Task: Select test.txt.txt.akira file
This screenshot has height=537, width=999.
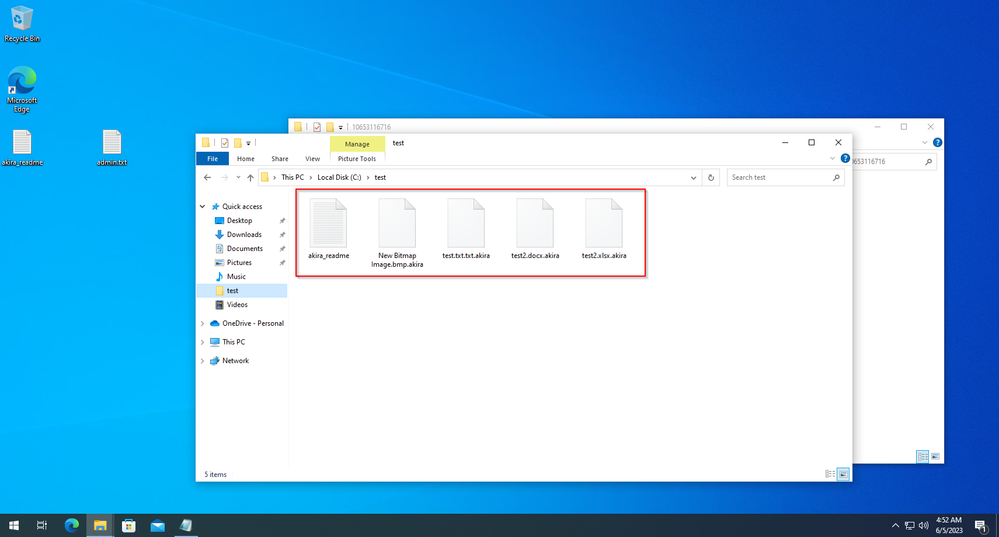Action: pos(466,229)
